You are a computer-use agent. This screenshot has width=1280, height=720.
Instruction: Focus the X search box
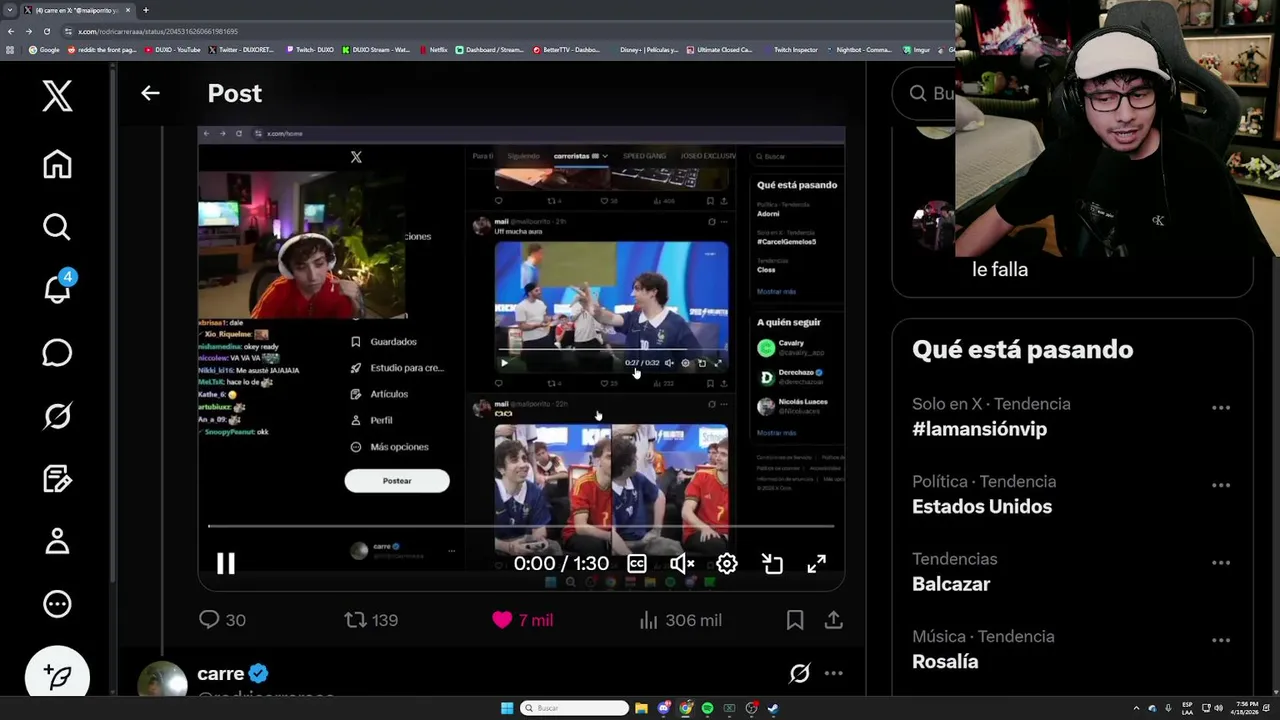point(923,93)
